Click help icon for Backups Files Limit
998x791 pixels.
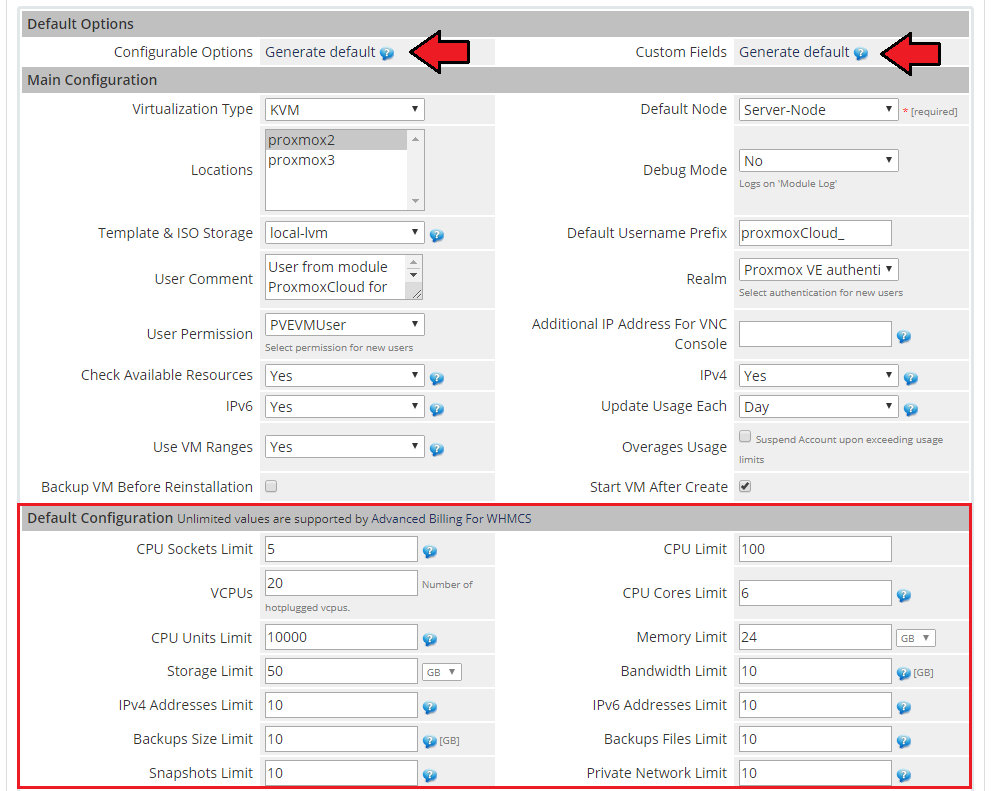click(904, 741)
